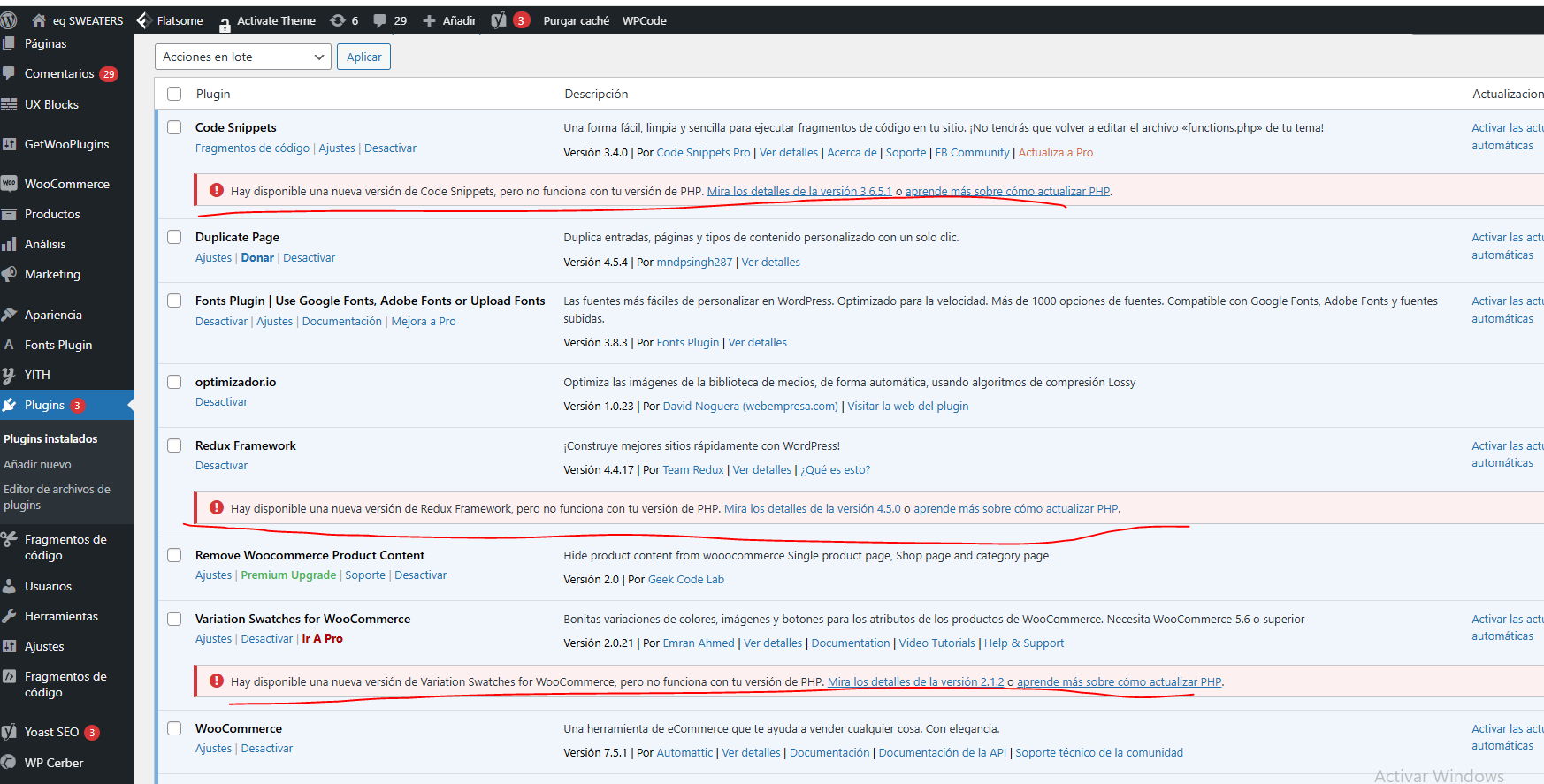This screenshot has height=784, width=1544.
Task: Check the Redux Framework plugin checkbox
Action: 174,445
